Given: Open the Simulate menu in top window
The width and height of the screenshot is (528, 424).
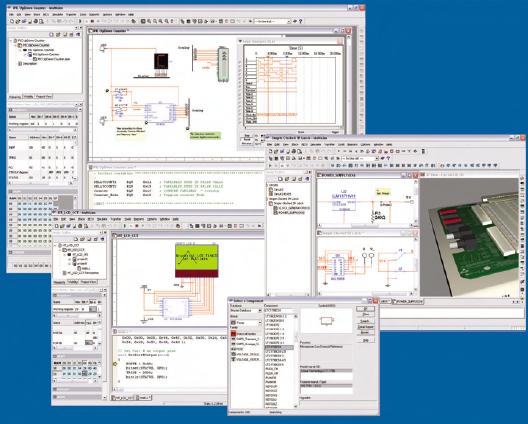Looking at the screenshot, I should [x=58, y=14].
